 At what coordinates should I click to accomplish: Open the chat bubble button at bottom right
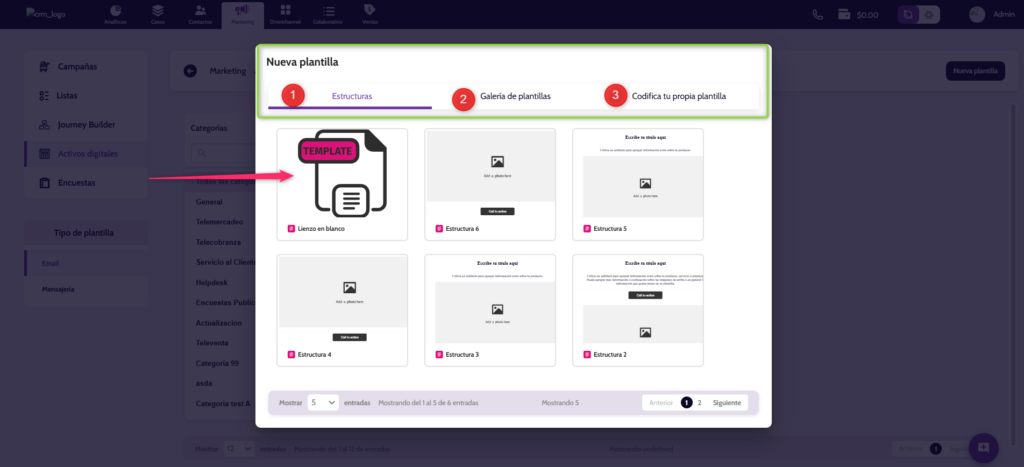(983, 447)
